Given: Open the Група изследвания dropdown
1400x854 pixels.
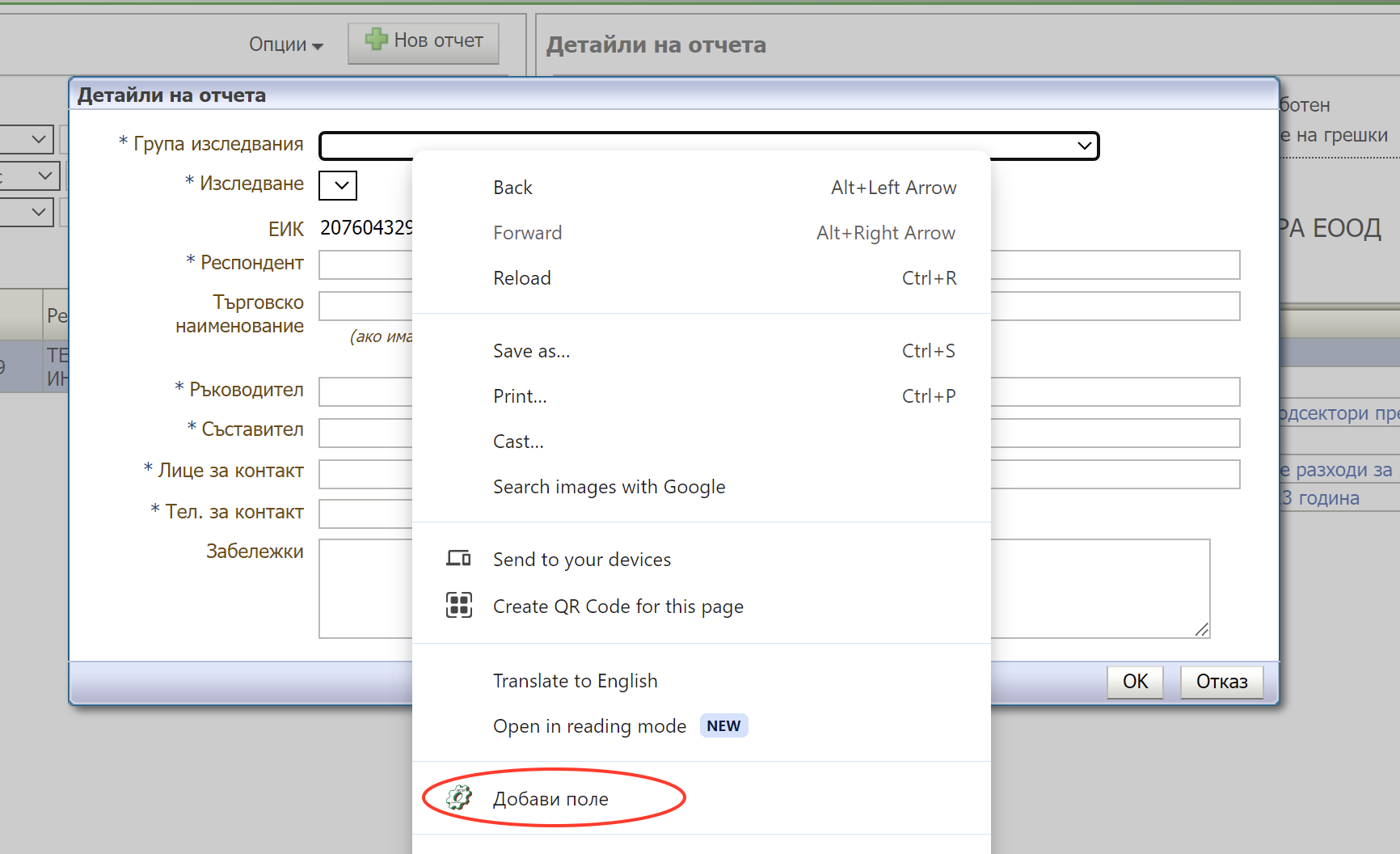Looking at the screenshot, I should coord(709,146).
